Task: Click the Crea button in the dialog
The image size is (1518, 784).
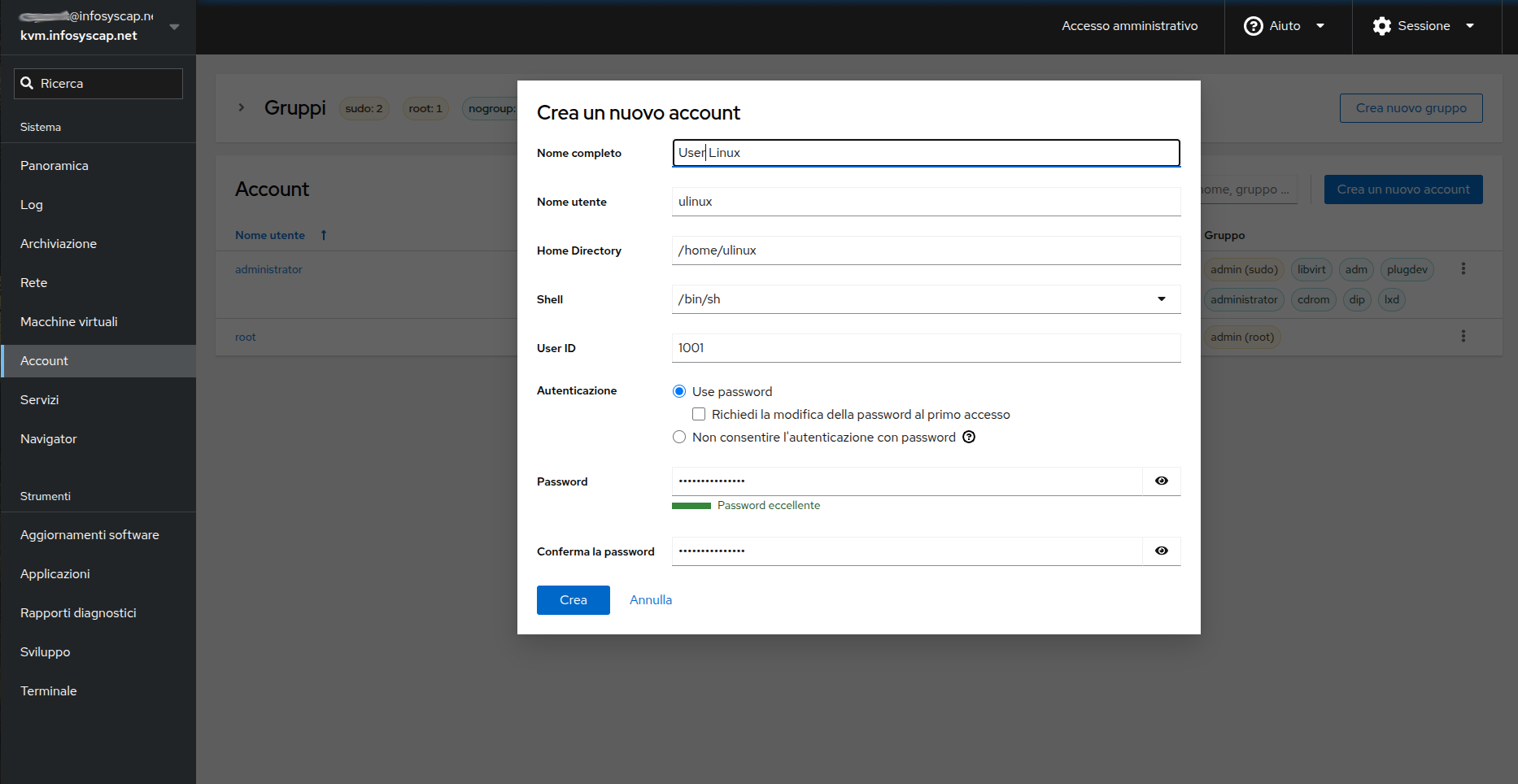Action: [574, 600]
